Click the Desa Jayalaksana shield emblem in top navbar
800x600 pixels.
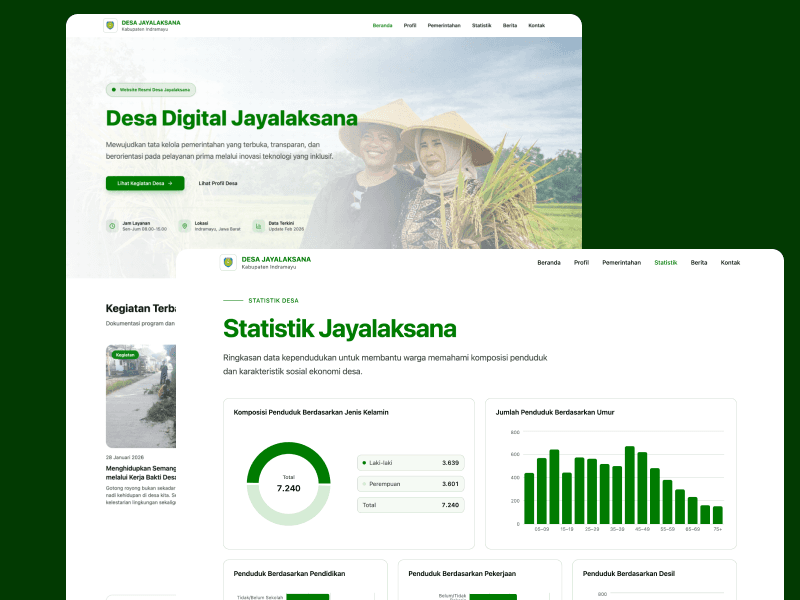(x=108, y=24)
